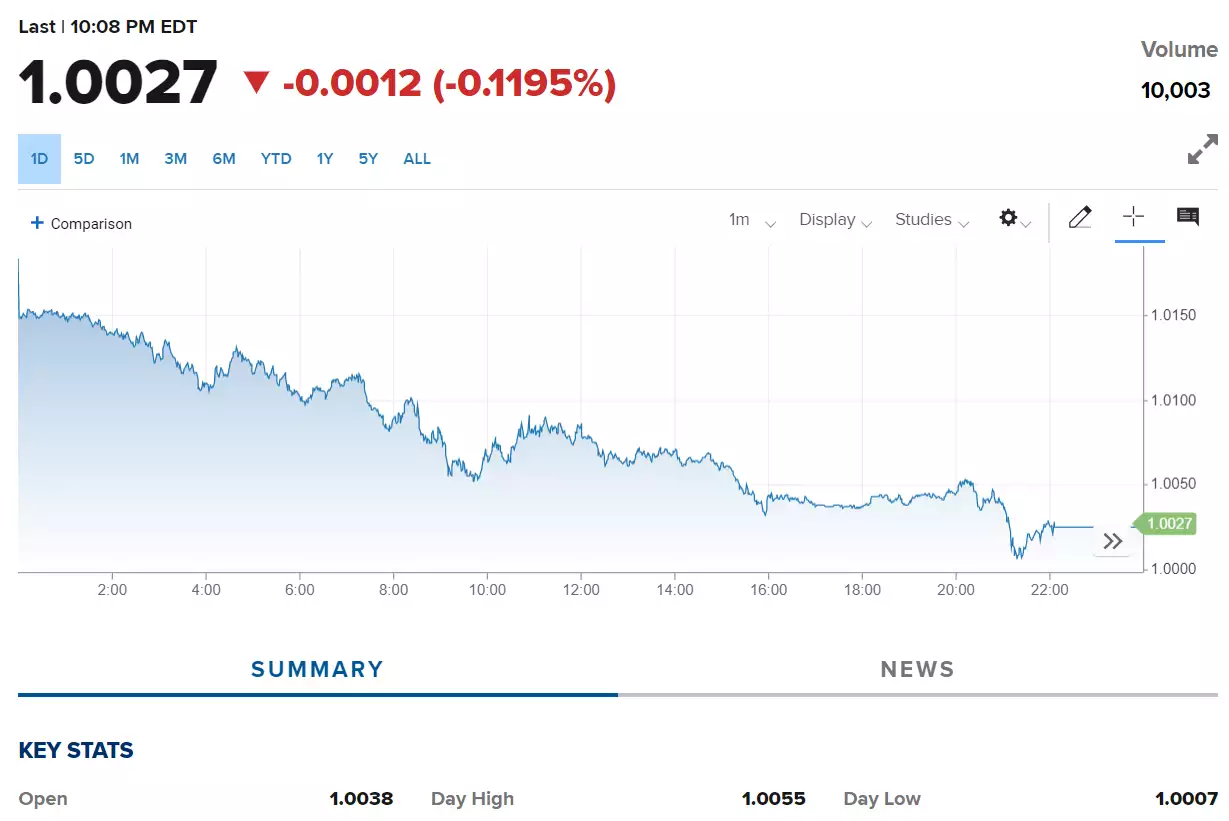The image size is (1229, 821).
Task: Select the 1D time range
Action: pyautogui.click(x=39, y=159)
